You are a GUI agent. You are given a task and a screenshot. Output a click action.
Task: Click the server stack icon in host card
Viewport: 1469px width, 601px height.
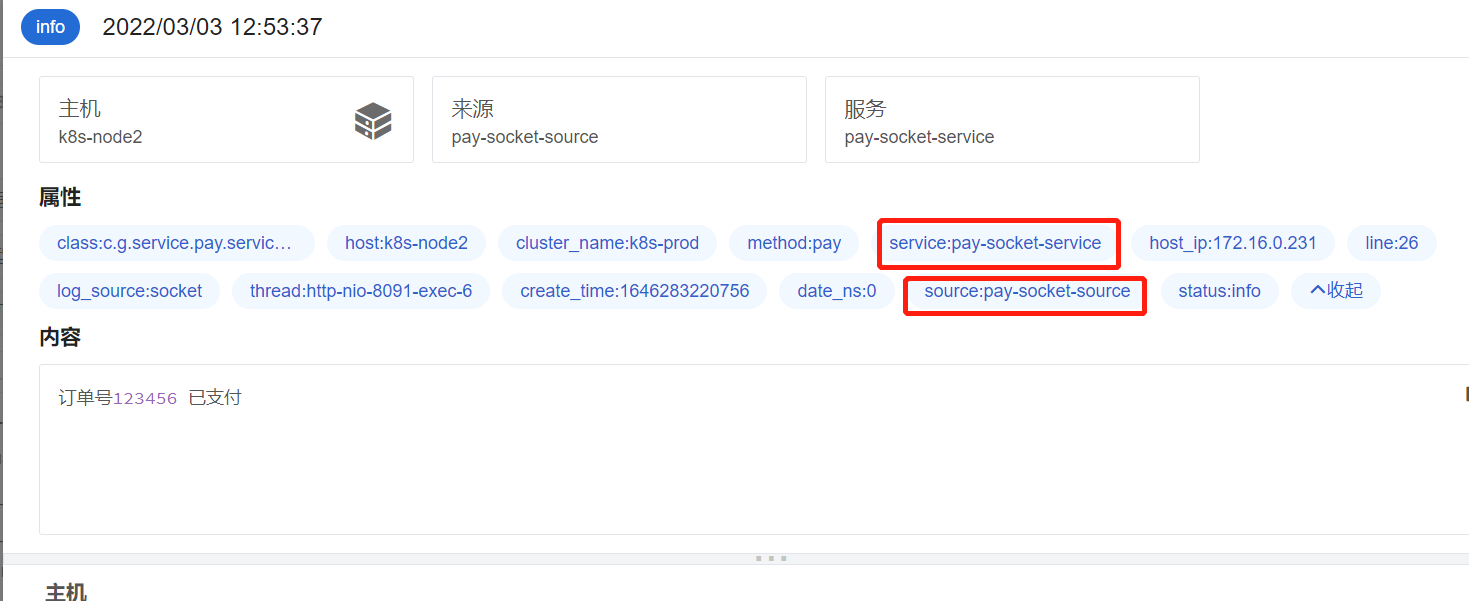point(373,121)
